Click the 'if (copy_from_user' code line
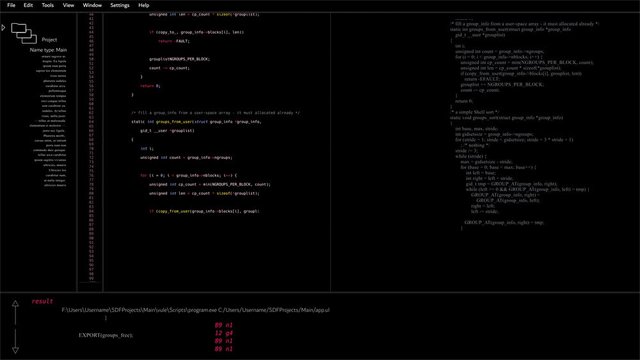Screen dimensions: 640x360 204,211
